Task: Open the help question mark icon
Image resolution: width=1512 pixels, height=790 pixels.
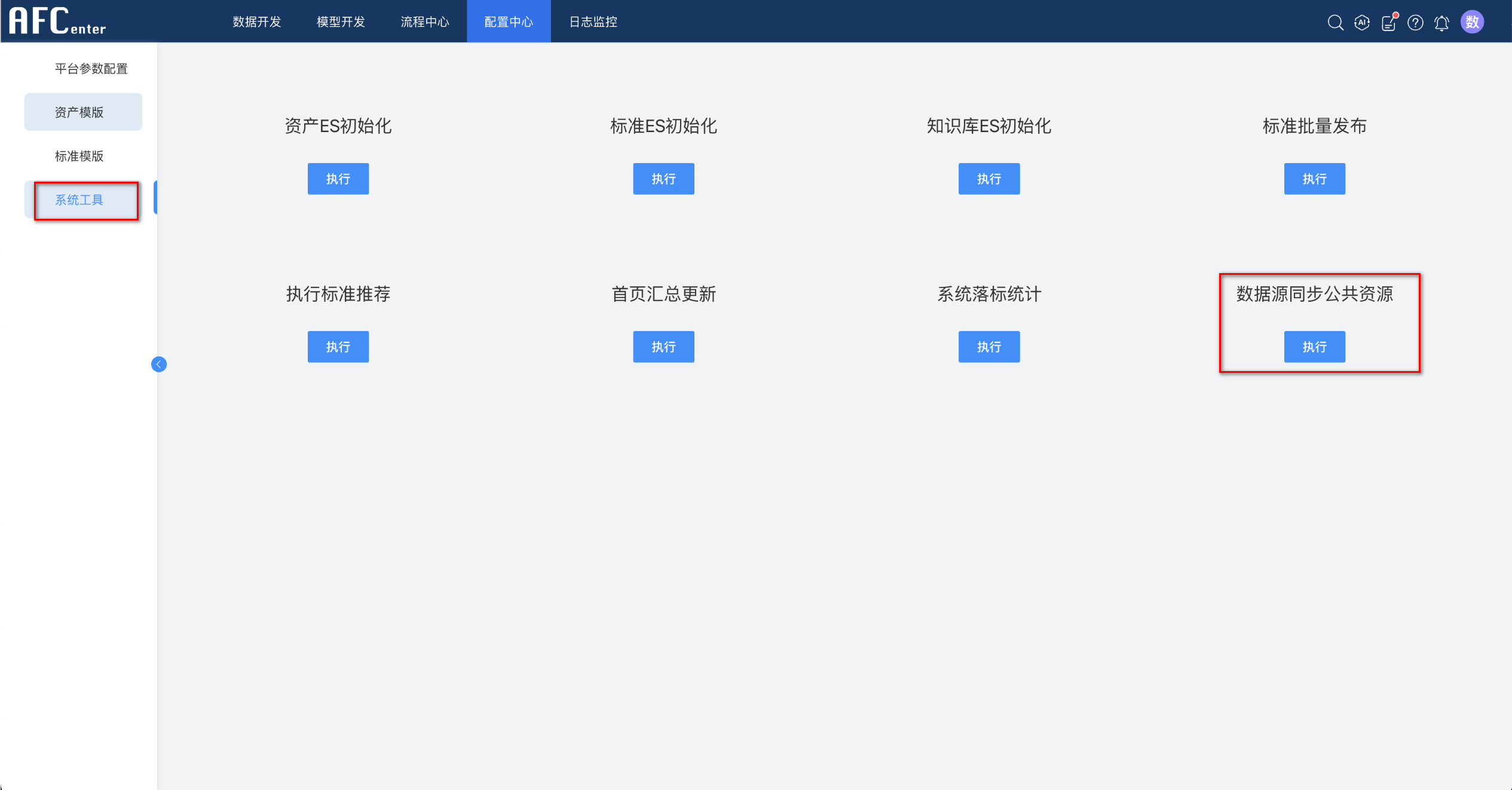Action: (x=1415, y=23)
